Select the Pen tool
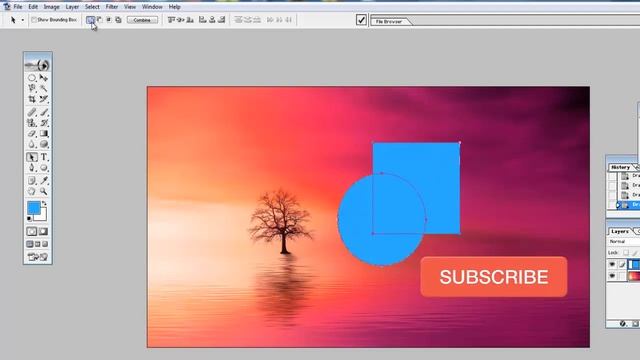The image size is (640, 360). [32, 168]
